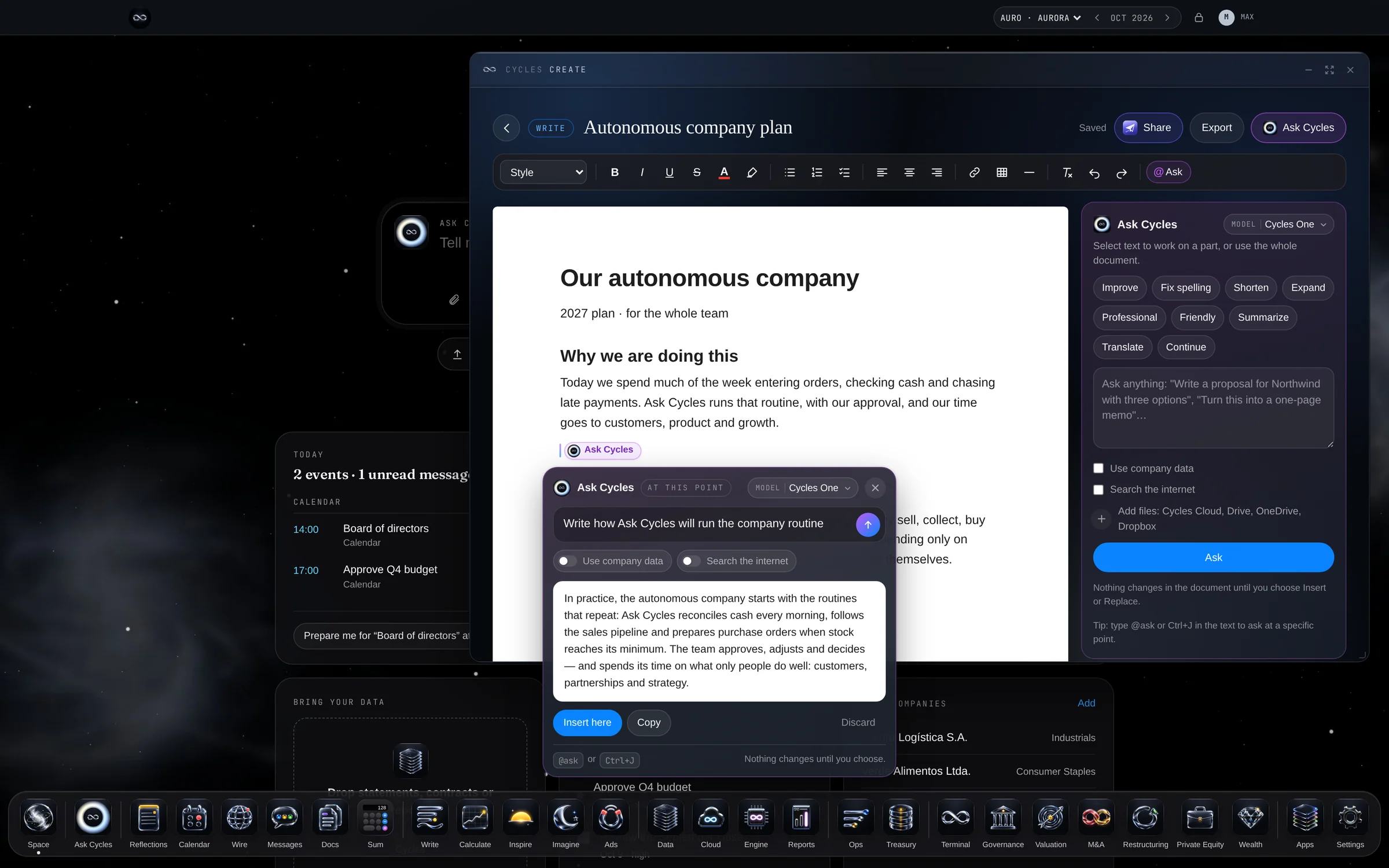
Task: Align text to the right
Action: coord(937,172)
